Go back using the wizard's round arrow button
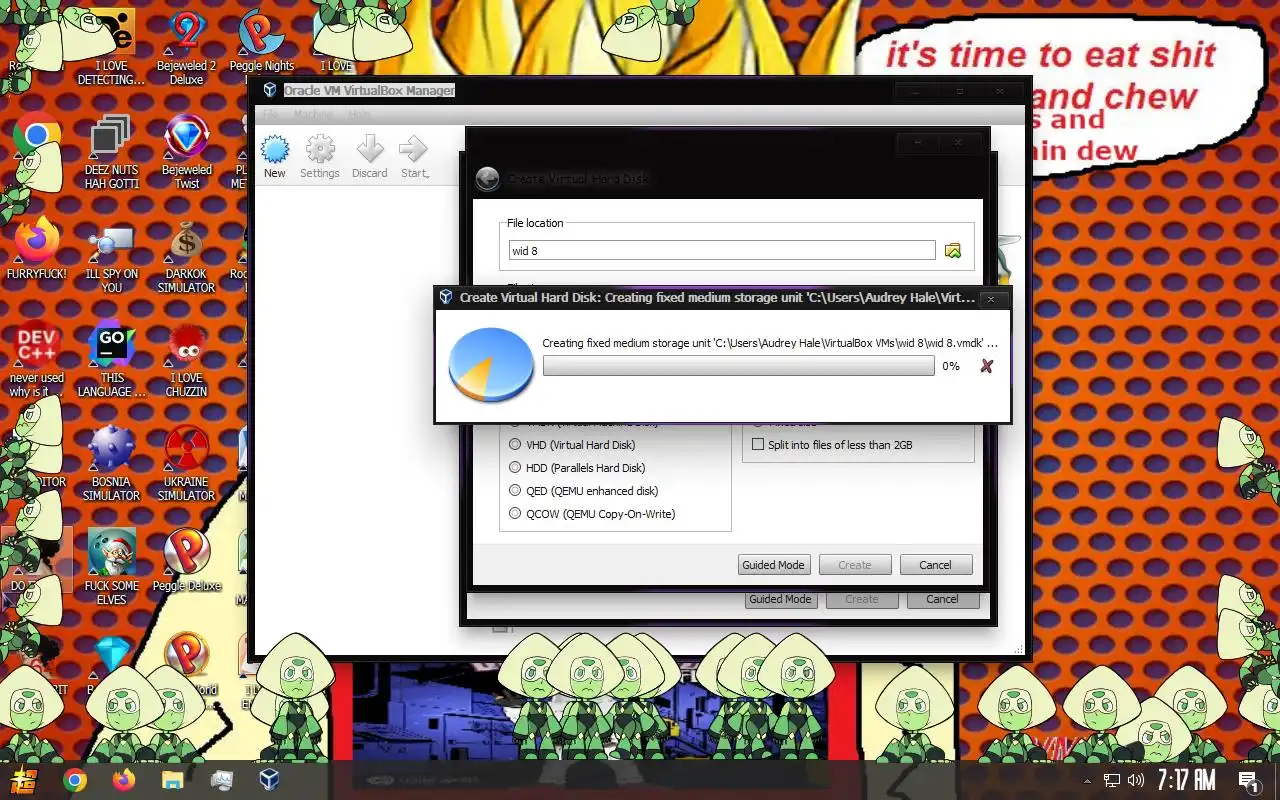Viewport: 1280px width, 800px height. tap(487, 179)
